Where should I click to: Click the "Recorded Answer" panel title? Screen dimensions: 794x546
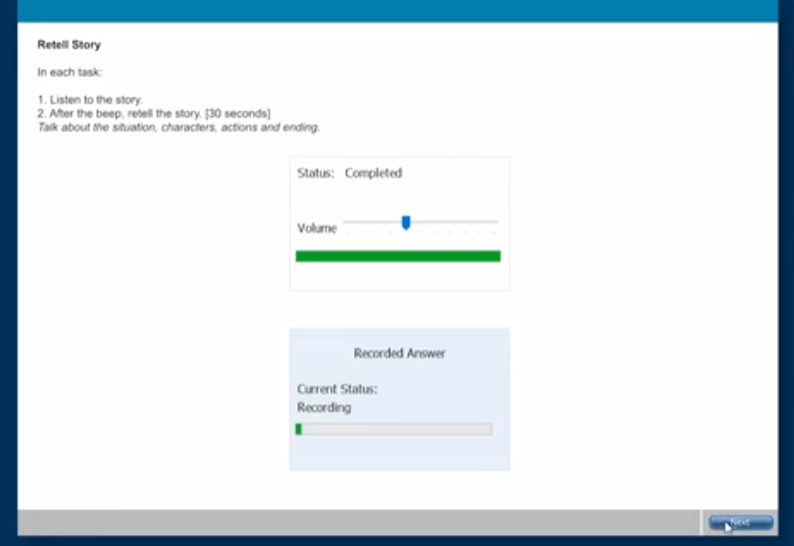click(399, 353)
